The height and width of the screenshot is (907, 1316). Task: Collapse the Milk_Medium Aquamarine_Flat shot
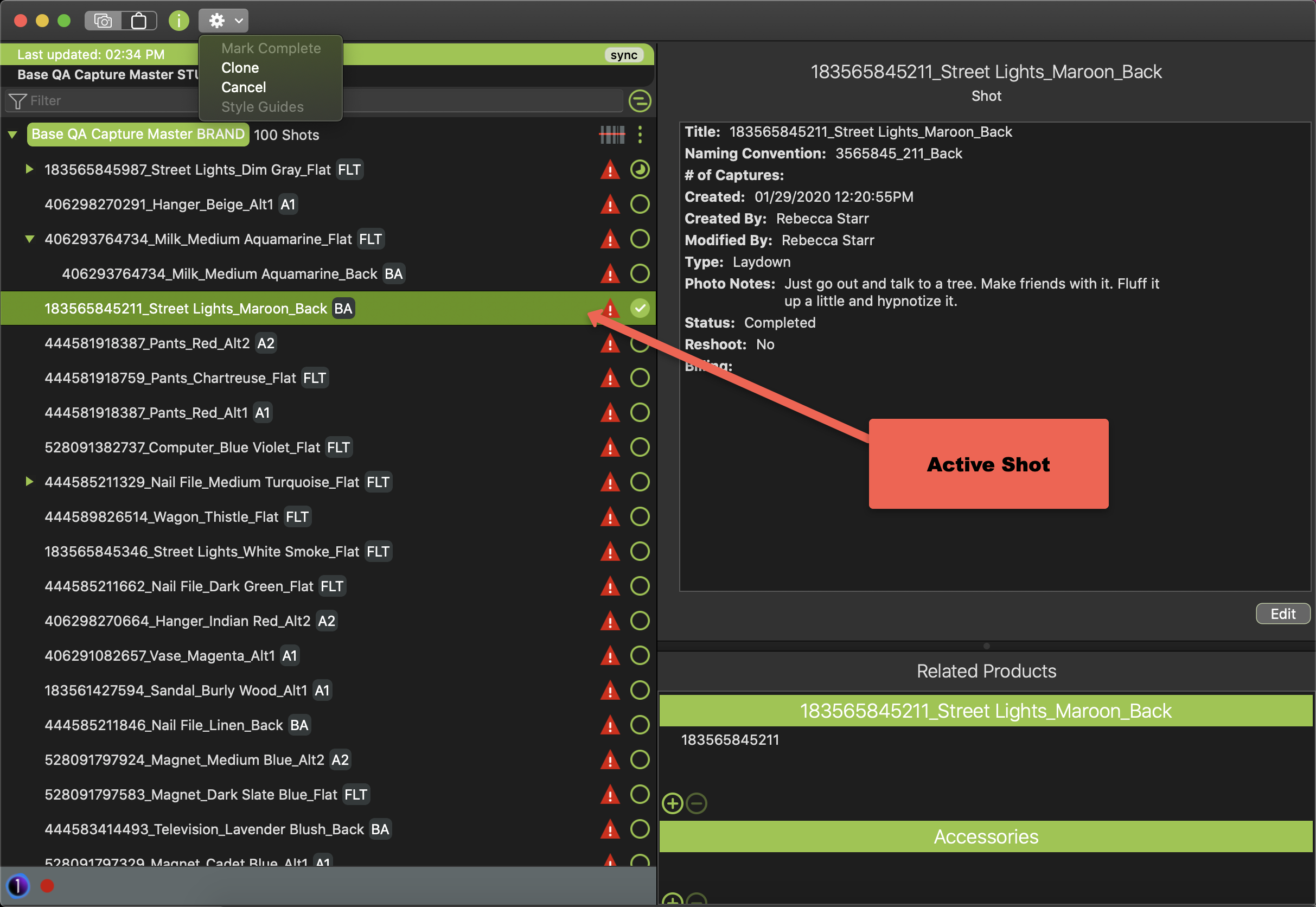pos(29,239)
